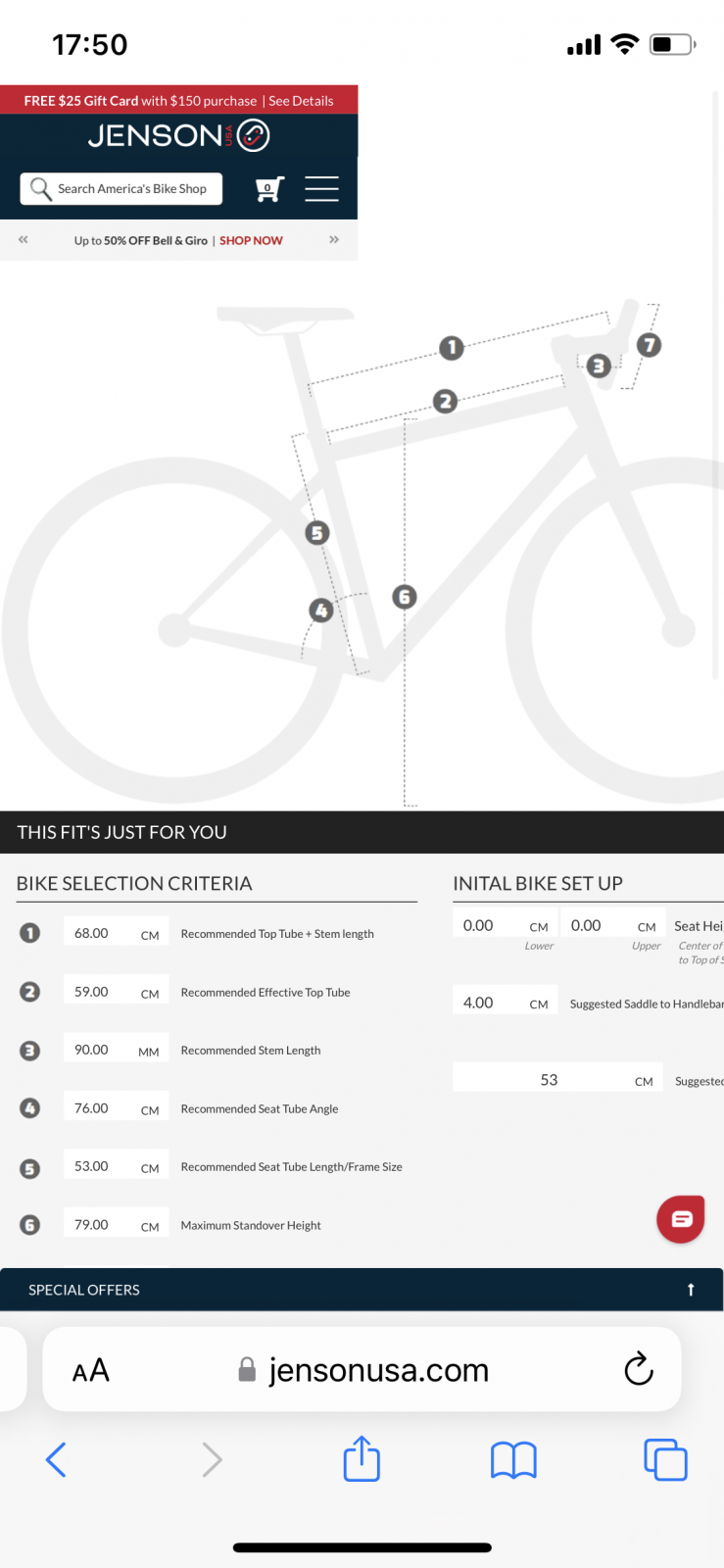Tap the Search America's Bike Shop field
The width and height of the screenshot is (724, 1568).
121,189
